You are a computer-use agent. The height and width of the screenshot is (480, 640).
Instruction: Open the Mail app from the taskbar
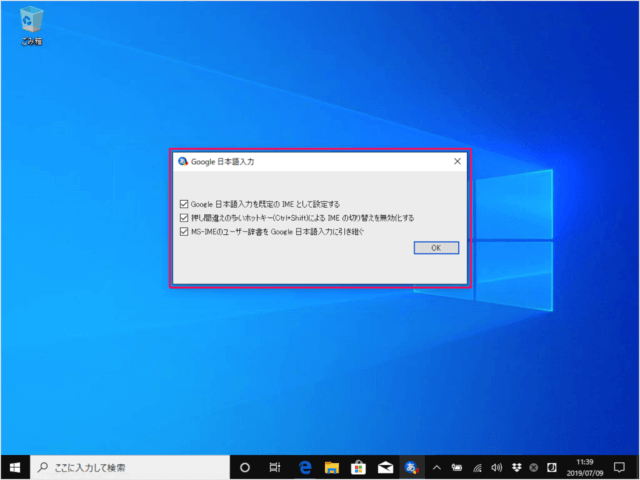point(385,467)
